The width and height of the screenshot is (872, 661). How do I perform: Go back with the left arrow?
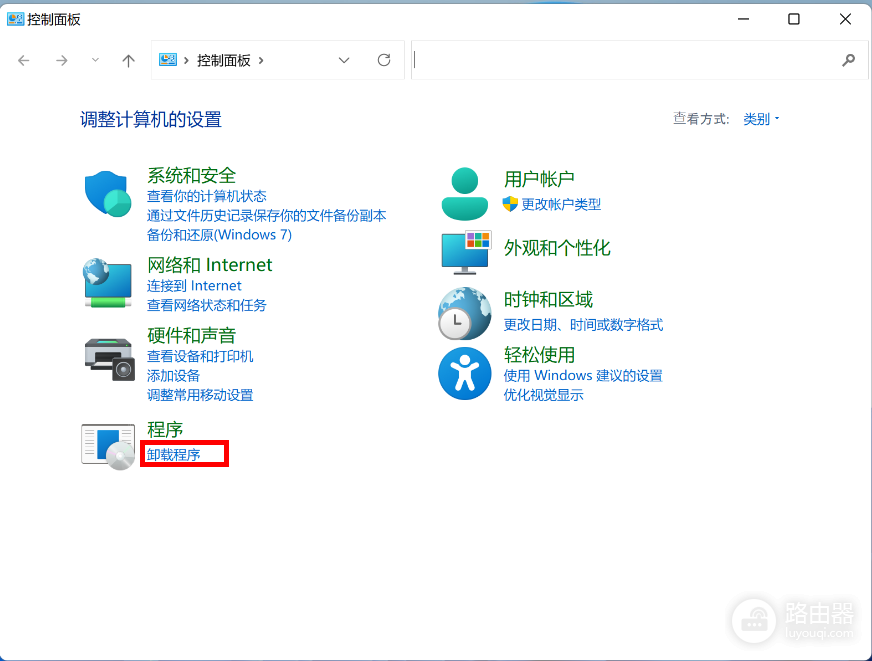point(23,60)
